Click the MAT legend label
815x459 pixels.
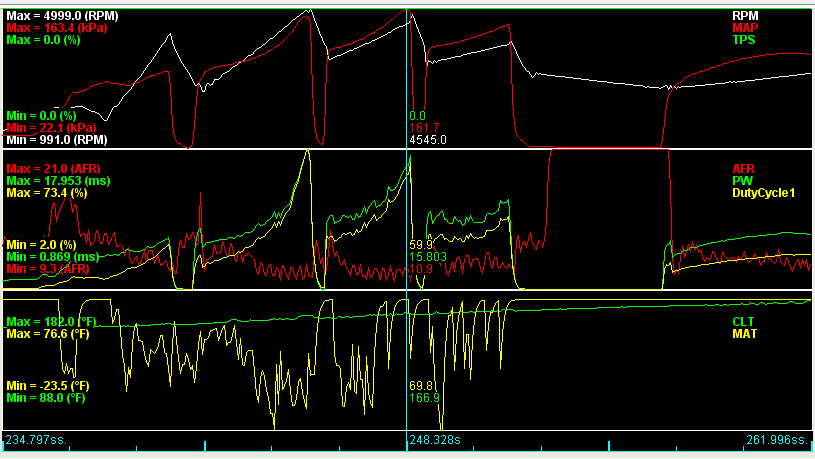[744, 334]
